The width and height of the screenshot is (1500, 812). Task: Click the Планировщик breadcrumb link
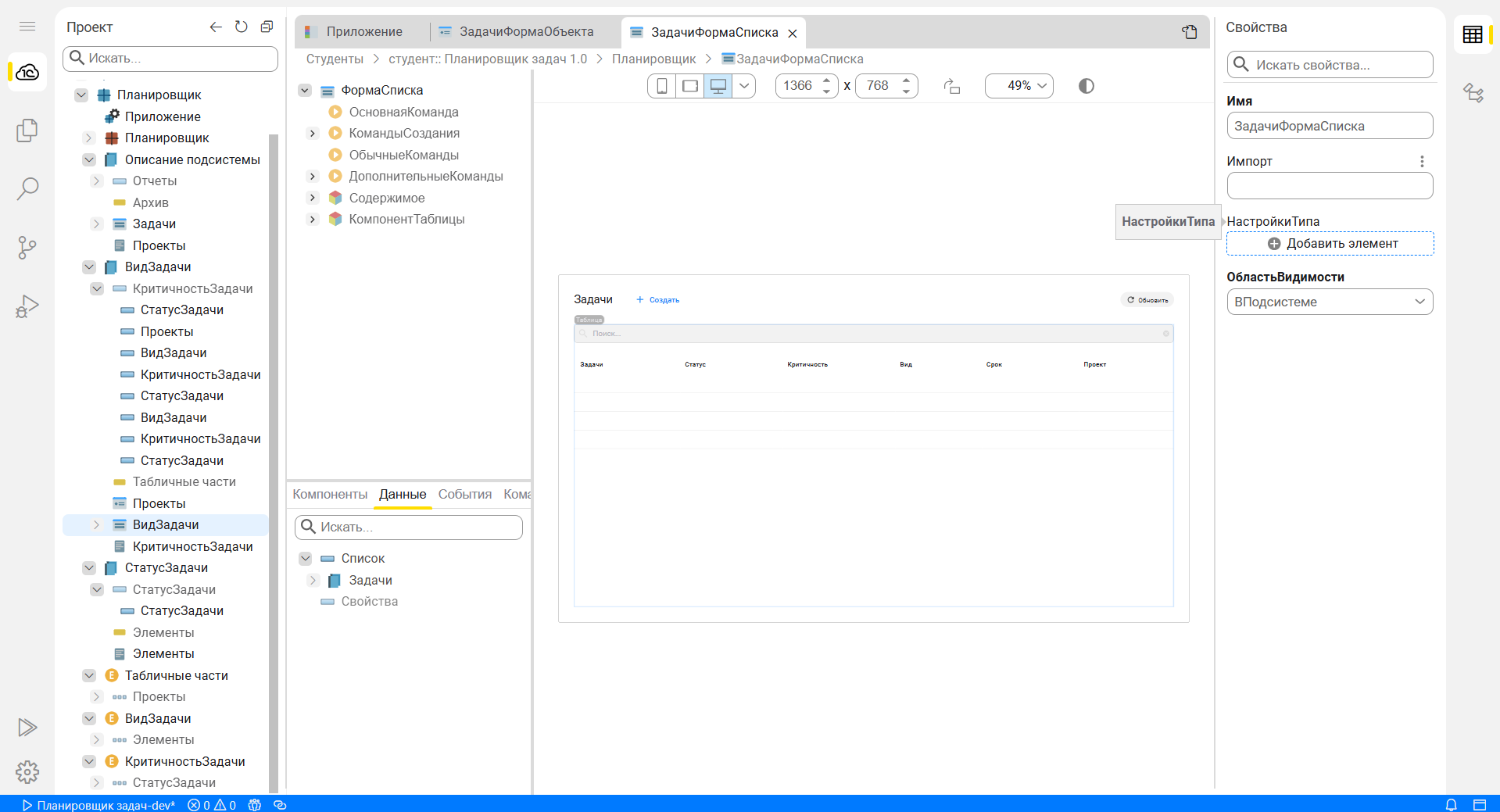click(x=653, y=59)
